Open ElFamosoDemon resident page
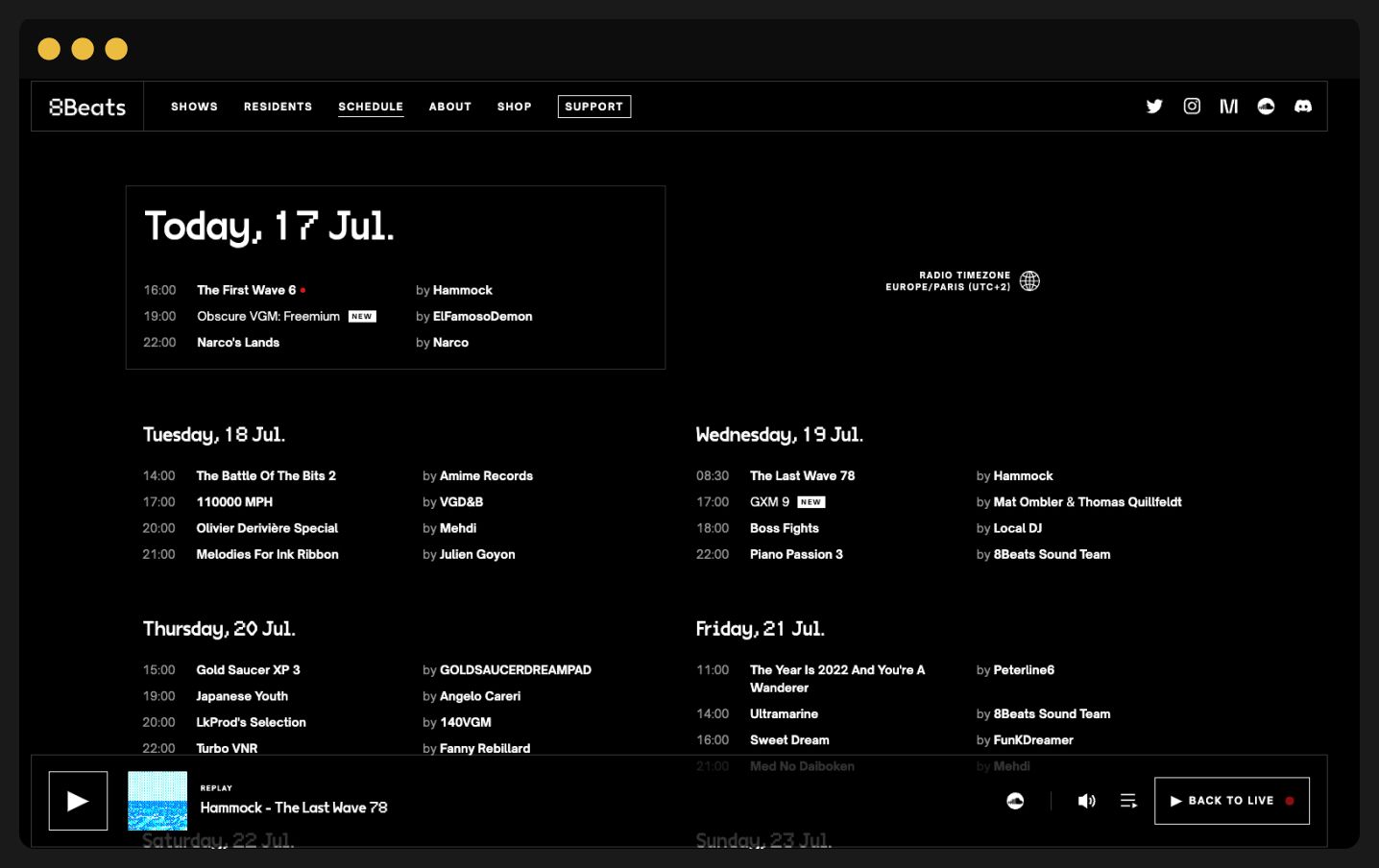Viewport: 1379px width, 868px height. (482, 316)
